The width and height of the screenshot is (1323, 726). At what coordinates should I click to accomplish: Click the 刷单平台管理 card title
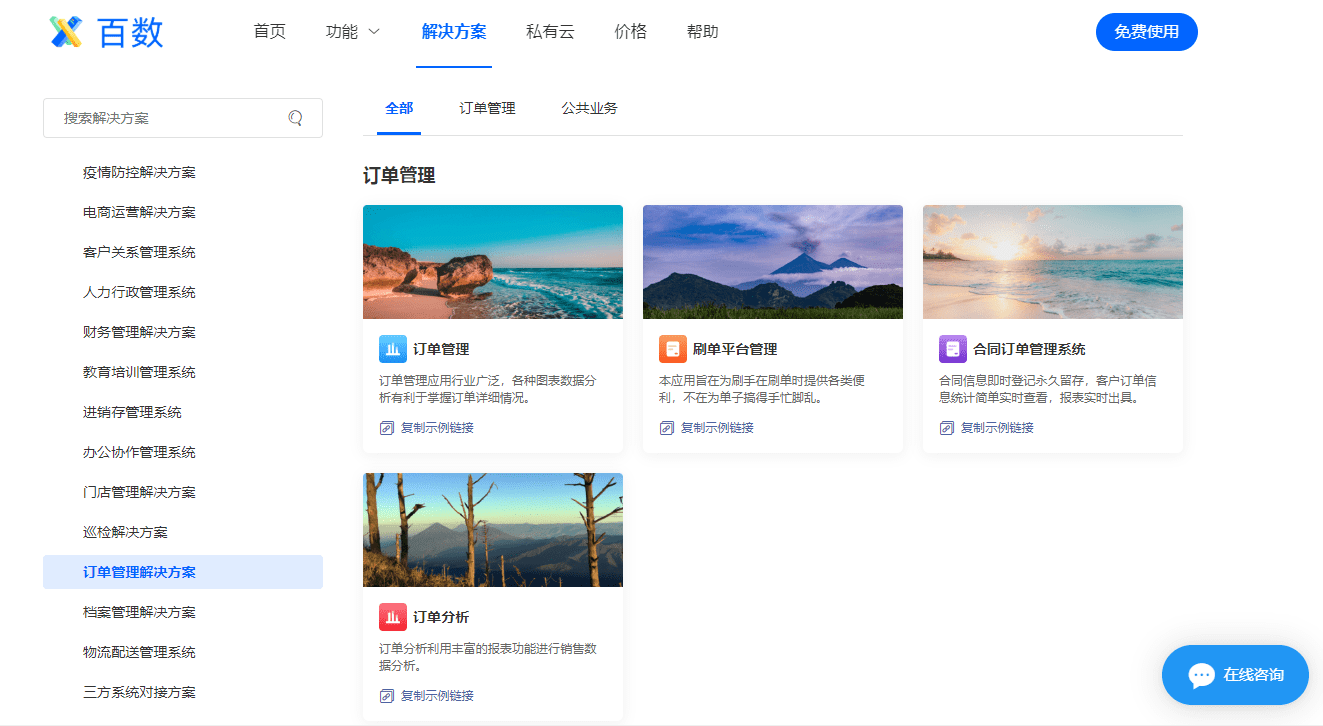coord(735,349)
